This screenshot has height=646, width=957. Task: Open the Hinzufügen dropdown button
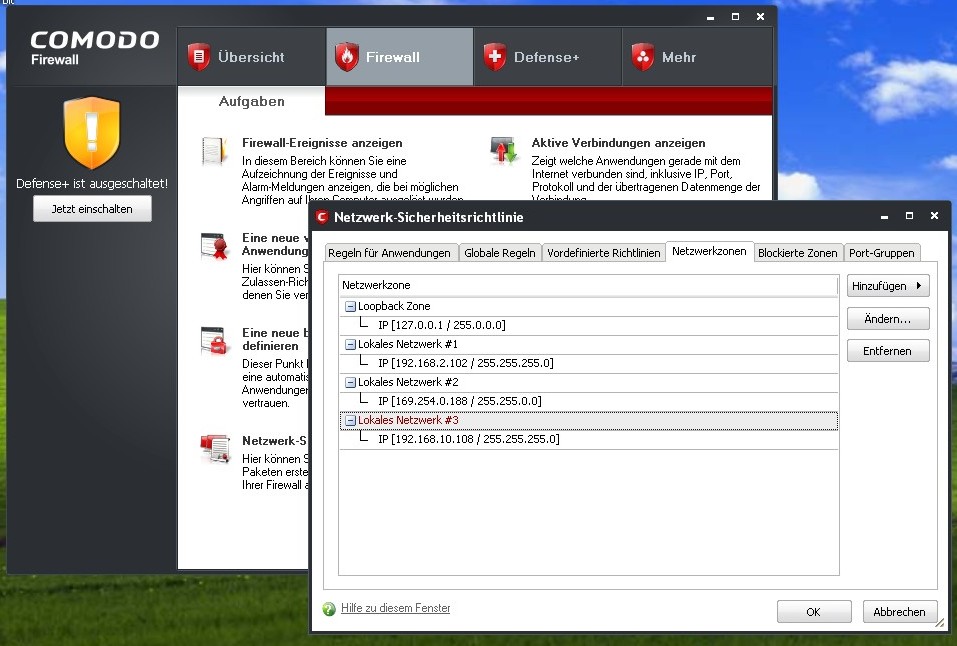click(888, 286)
